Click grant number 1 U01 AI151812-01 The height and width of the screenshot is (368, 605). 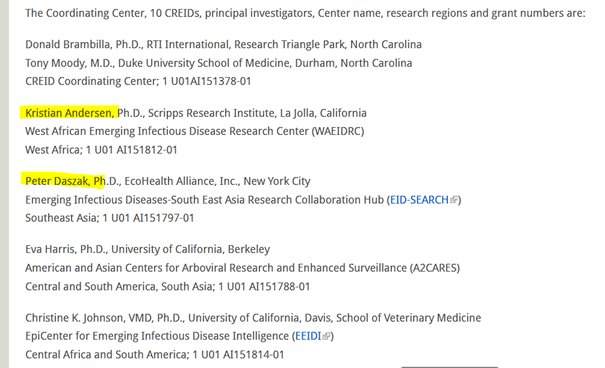point(131,150)
